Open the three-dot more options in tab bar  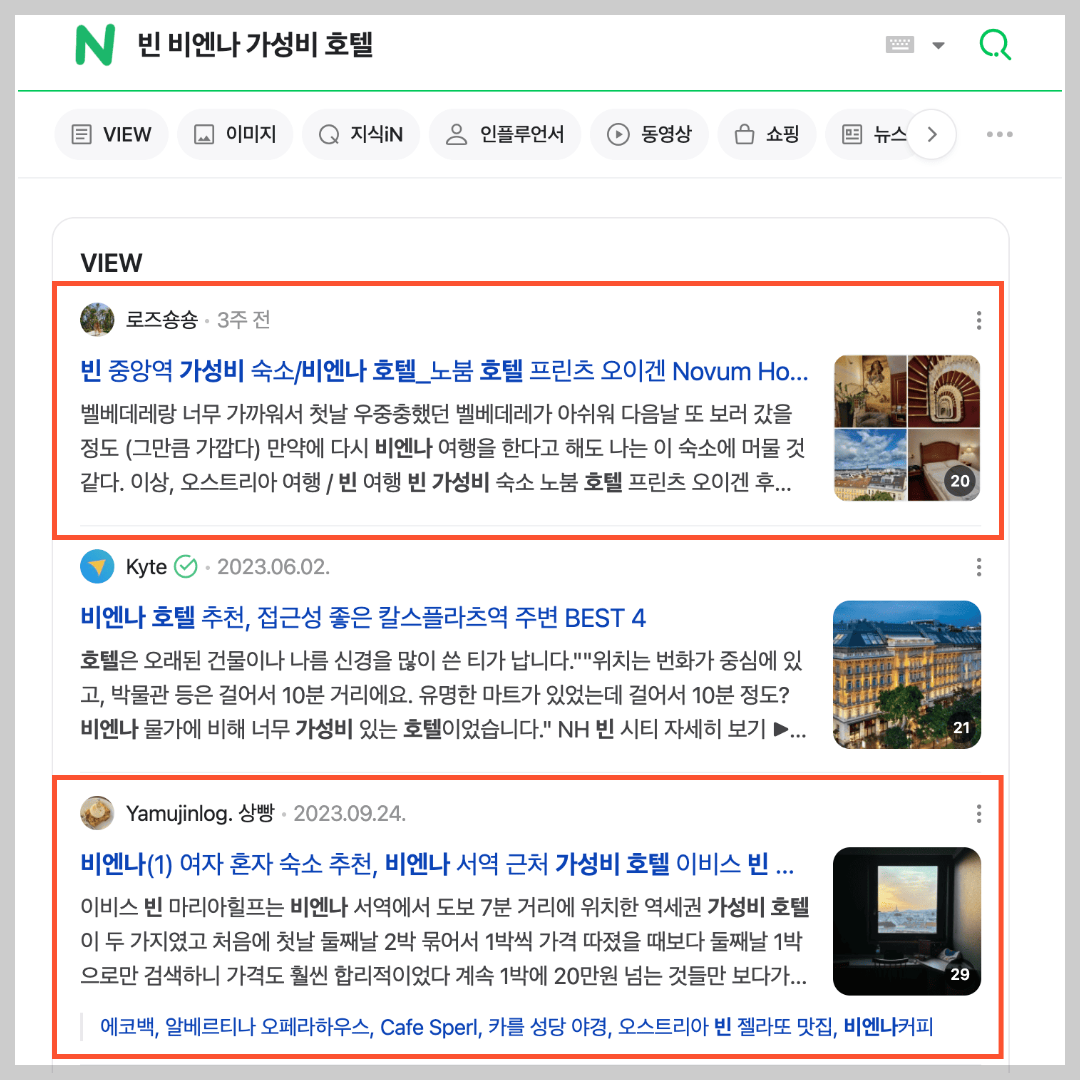pos(999,134)
